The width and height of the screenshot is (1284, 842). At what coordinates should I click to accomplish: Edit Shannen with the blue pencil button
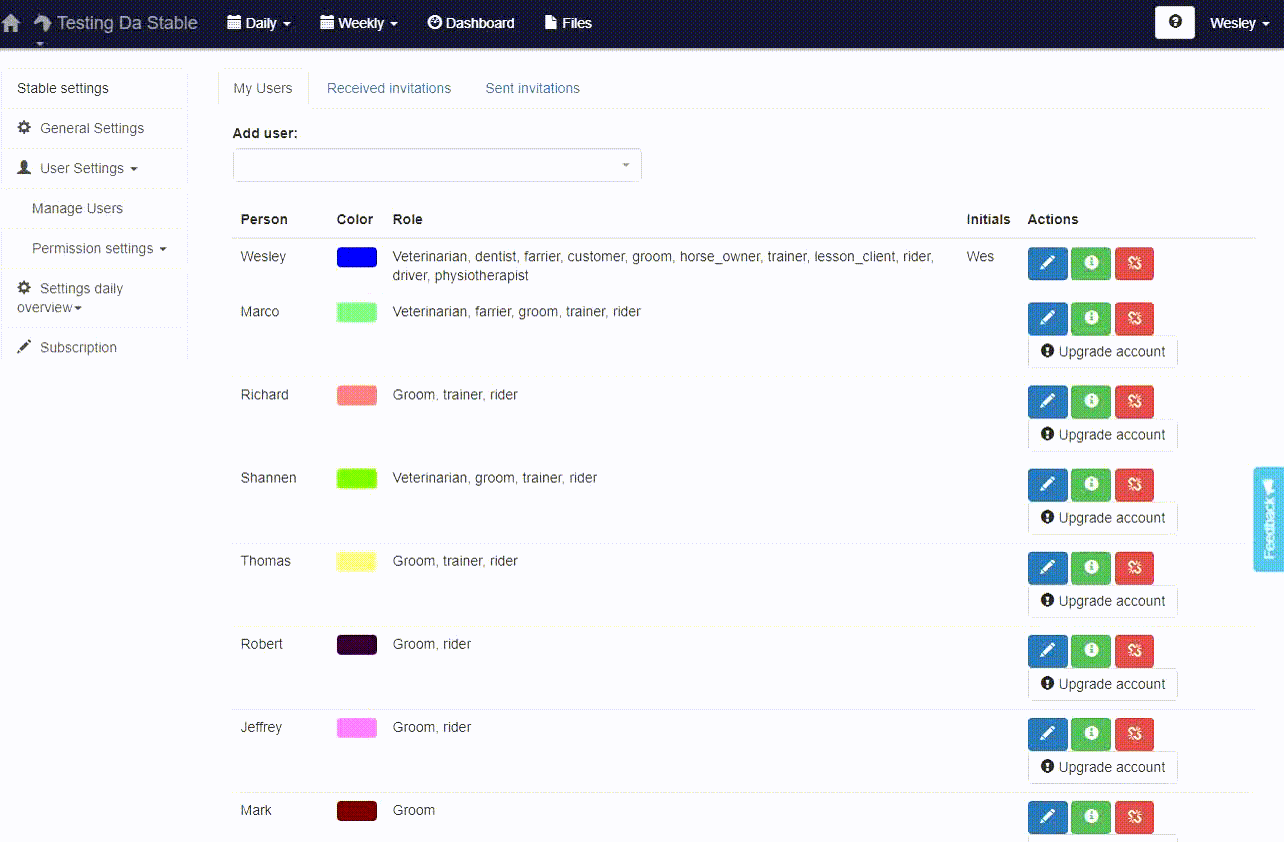click(x=1048, y=485)
